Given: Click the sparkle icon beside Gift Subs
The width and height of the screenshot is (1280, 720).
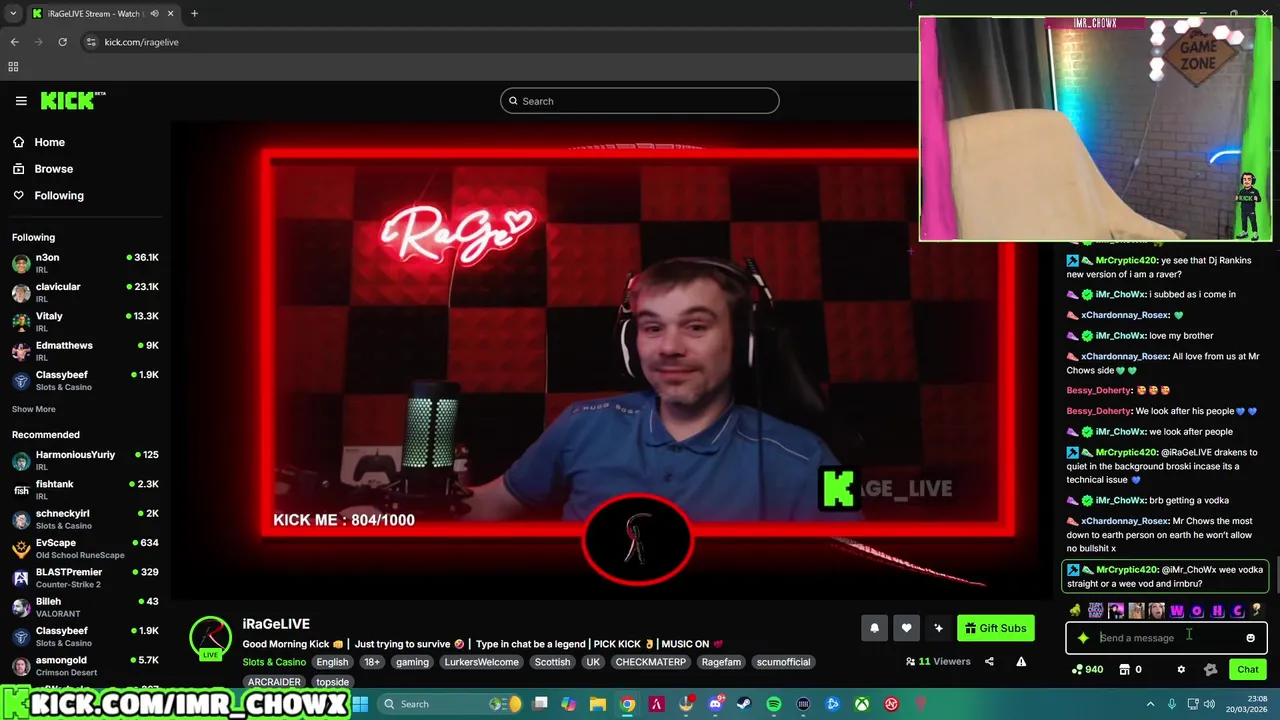Looking at the screenshot, I should (x=938, y=628).
